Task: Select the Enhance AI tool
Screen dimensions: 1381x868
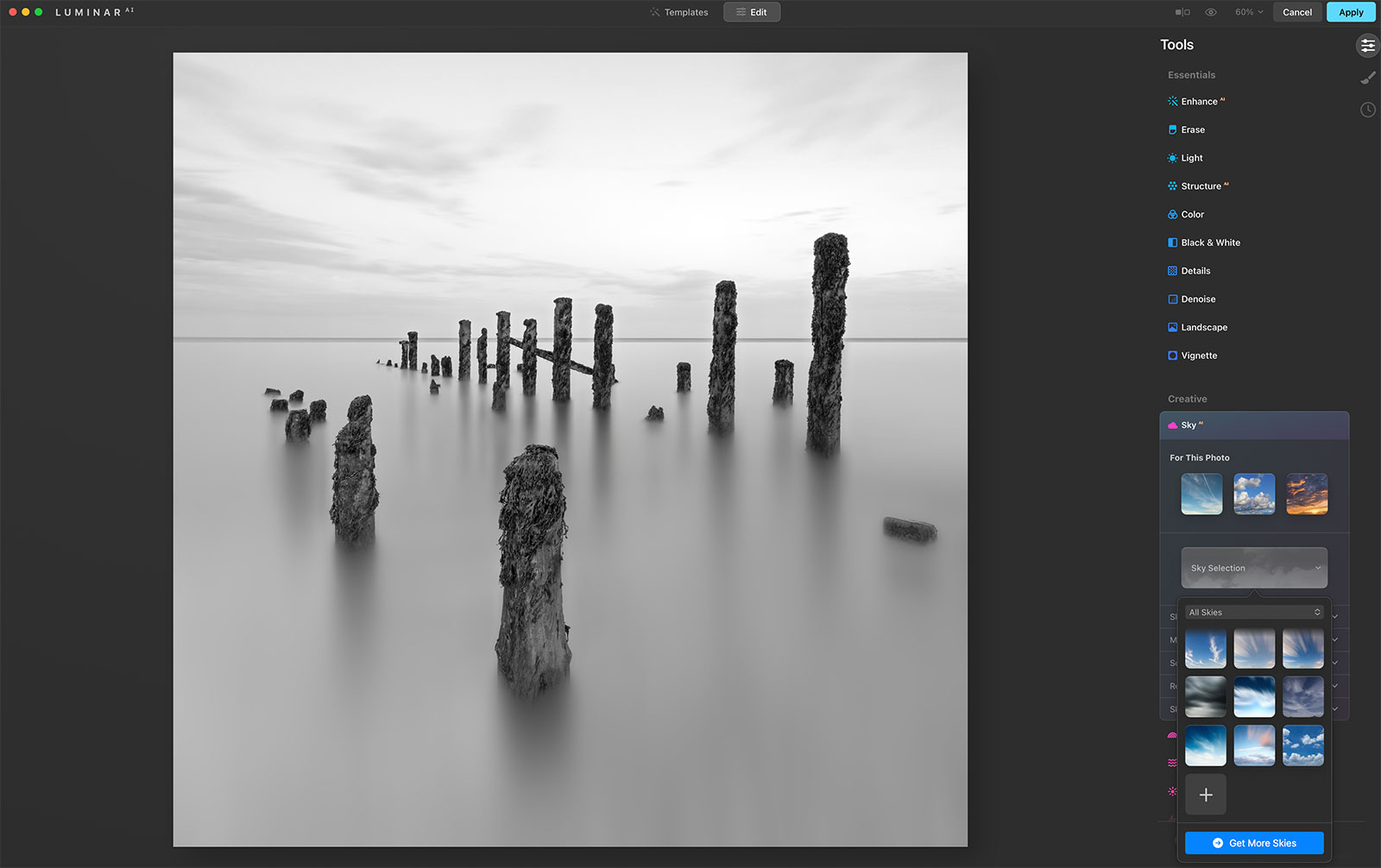Action: pos(1201,101)
